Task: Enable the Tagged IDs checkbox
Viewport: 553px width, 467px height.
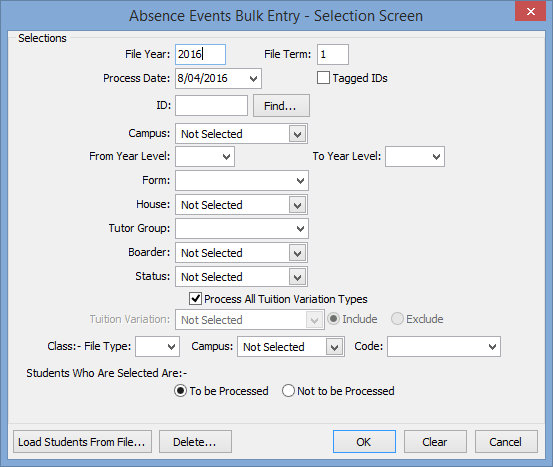Action: click(323, 78)
